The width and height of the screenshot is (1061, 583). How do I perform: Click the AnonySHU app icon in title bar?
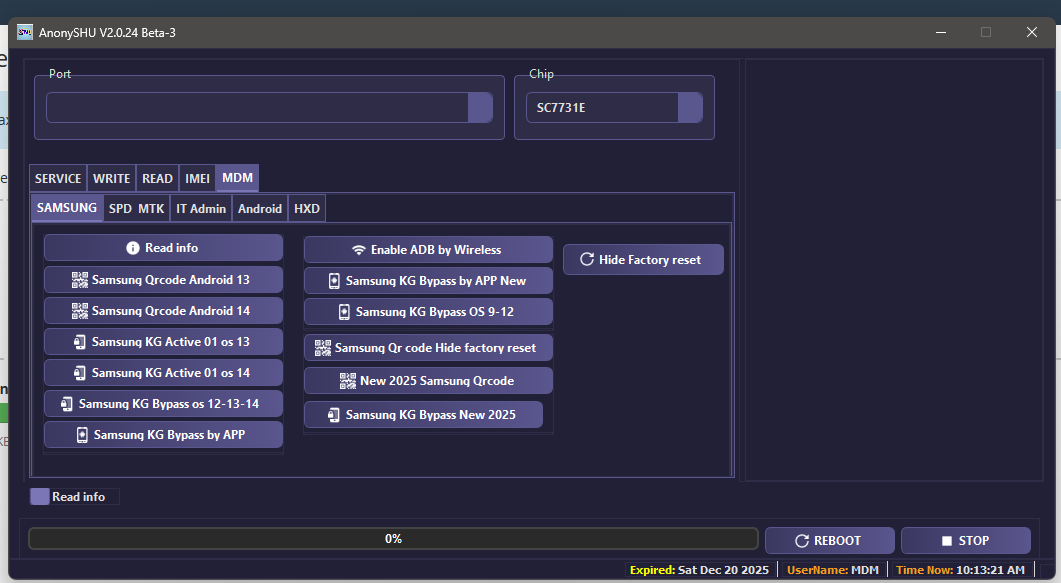[x=25, y=32]
